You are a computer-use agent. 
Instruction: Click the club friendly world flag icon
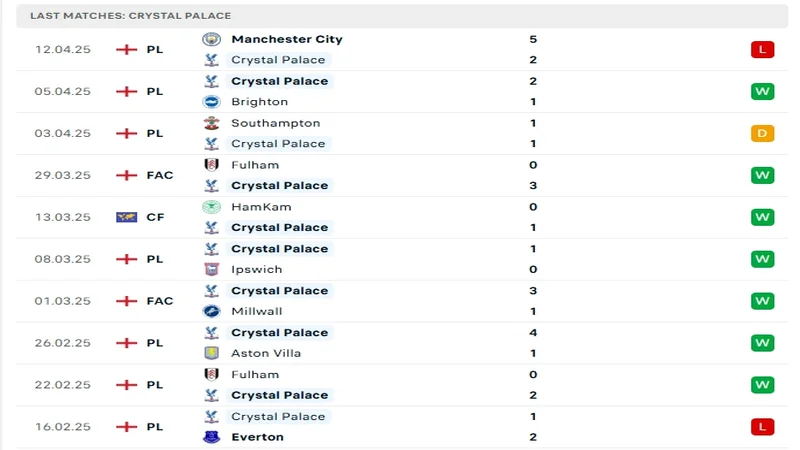[x=127, y=217]
